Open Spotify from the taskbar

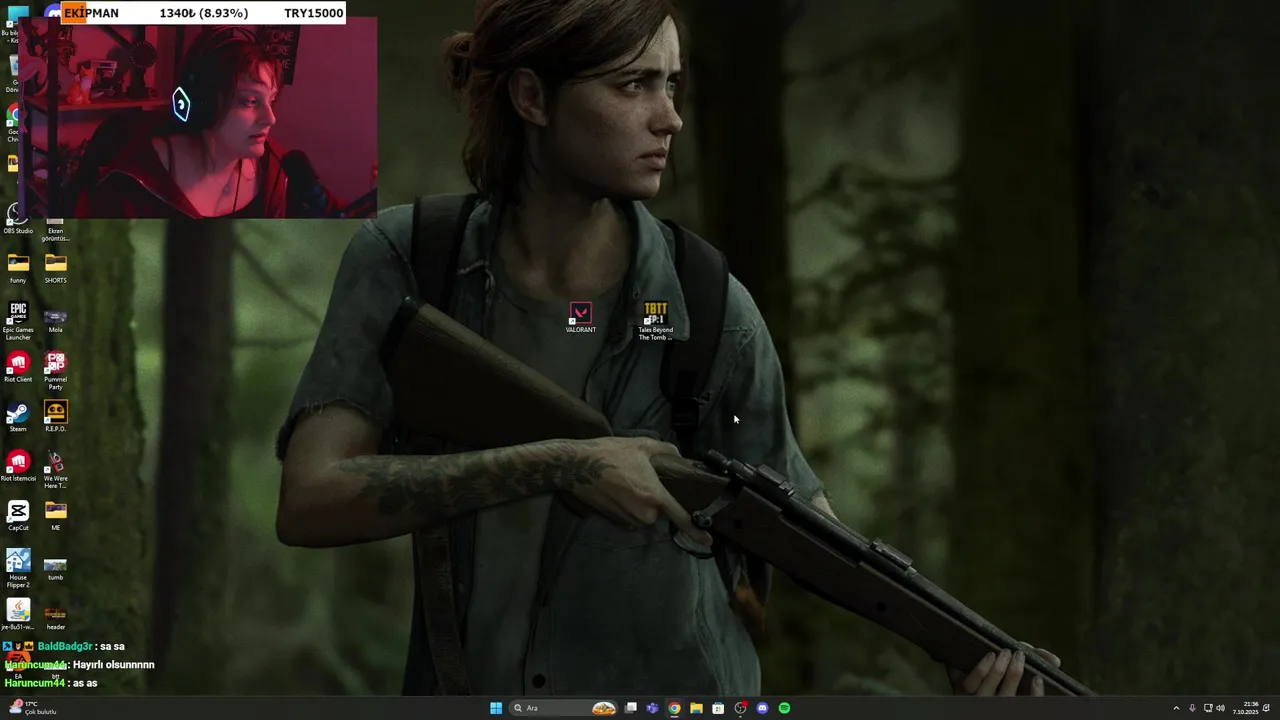point(784,708)
